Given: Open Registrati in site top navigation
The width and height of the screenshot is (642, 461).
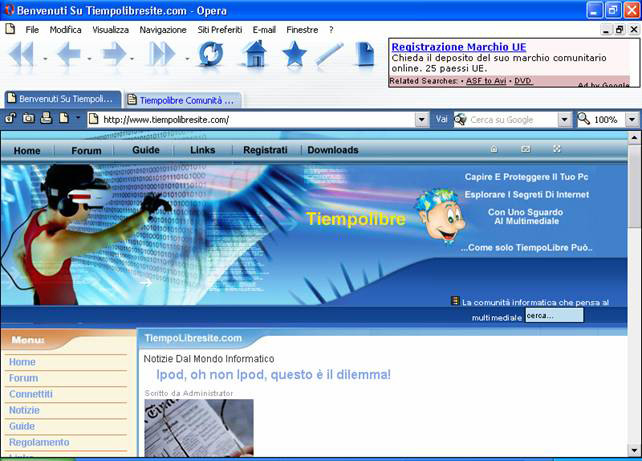Looking at the screenshot, I should (265, 150).
